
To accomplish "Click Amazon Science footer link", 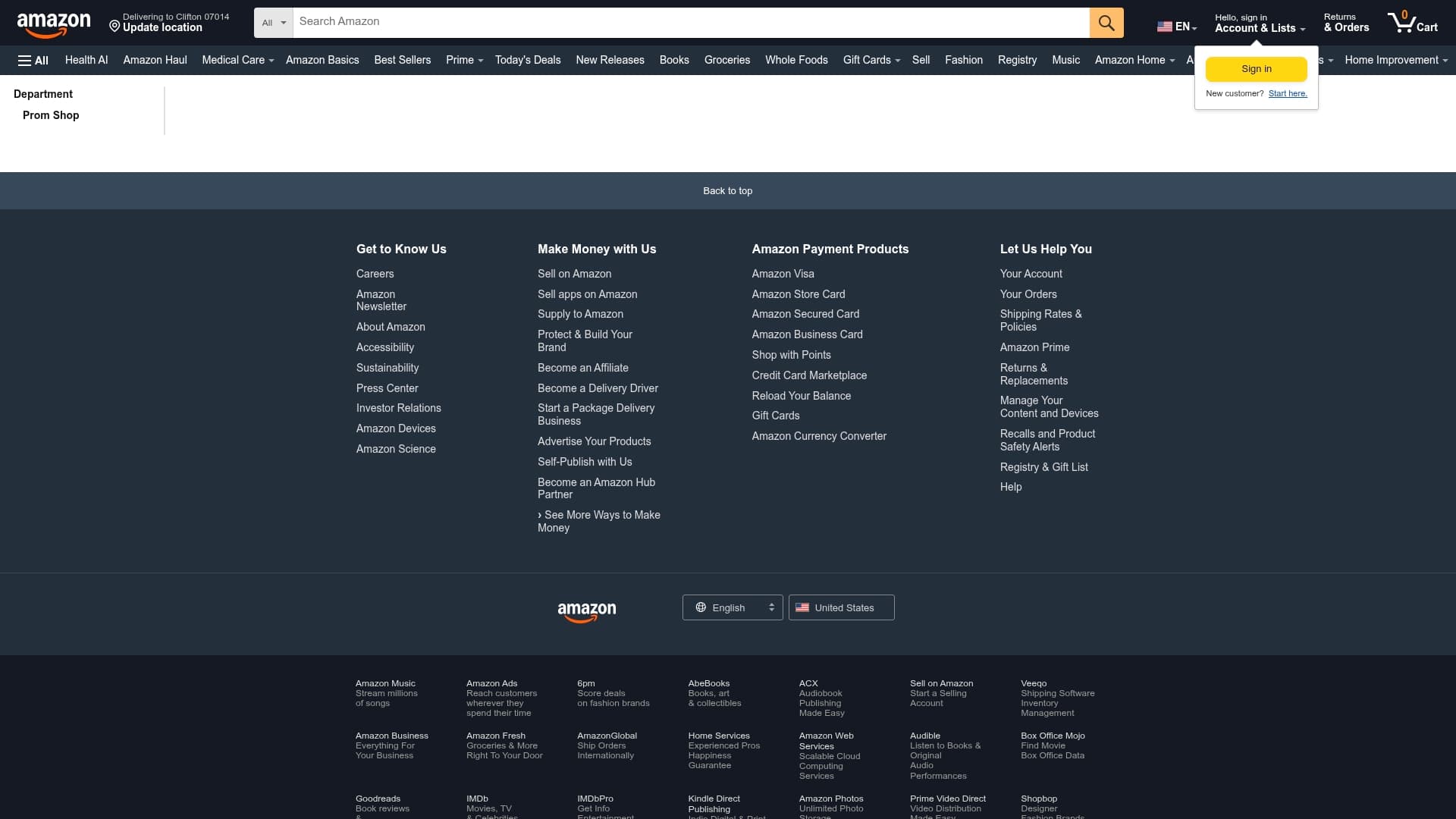I will 396,449.
